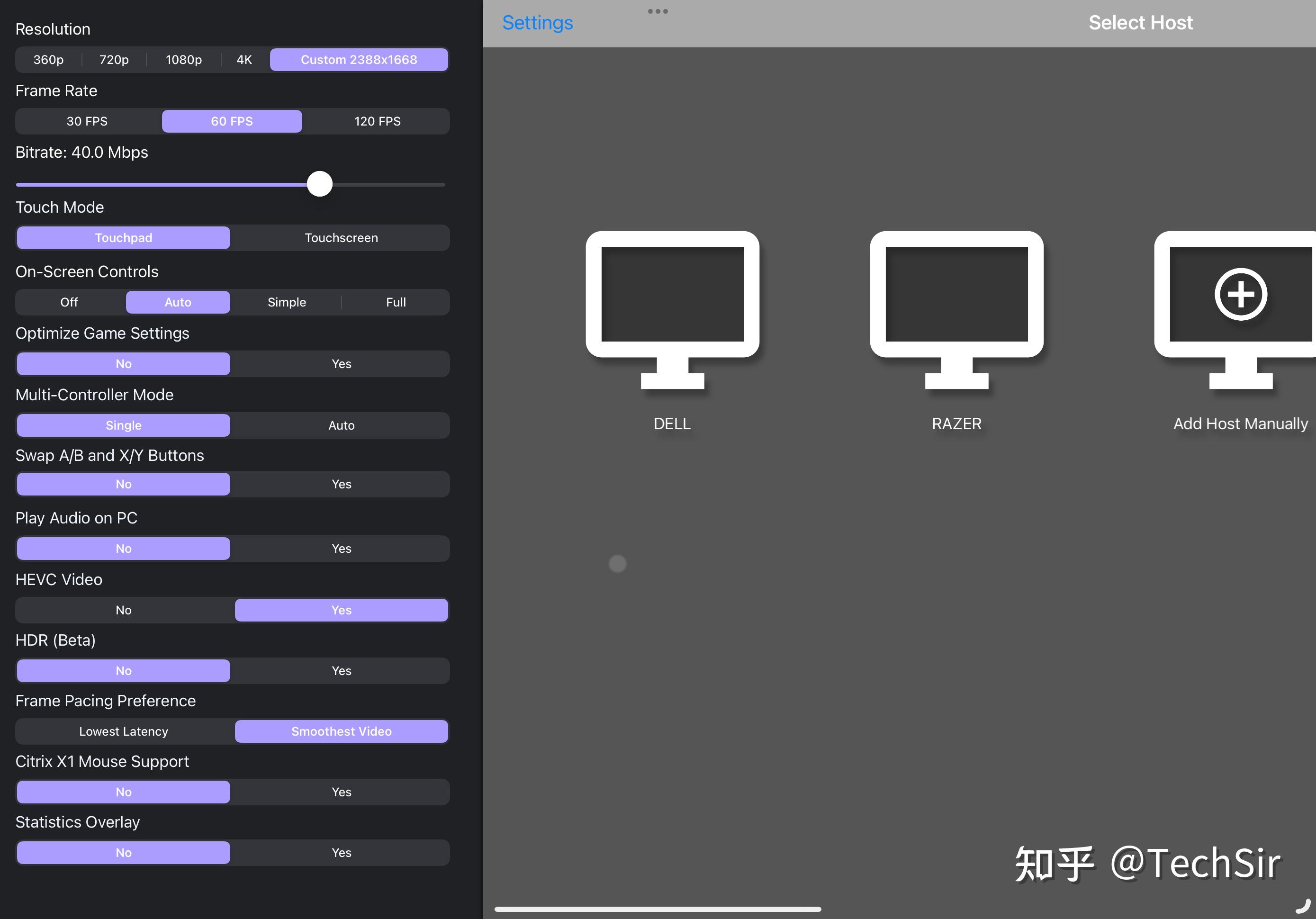Select Single multi-controller mode
The width and height of the screenshot is (1316, 919).
coord(123,425)
